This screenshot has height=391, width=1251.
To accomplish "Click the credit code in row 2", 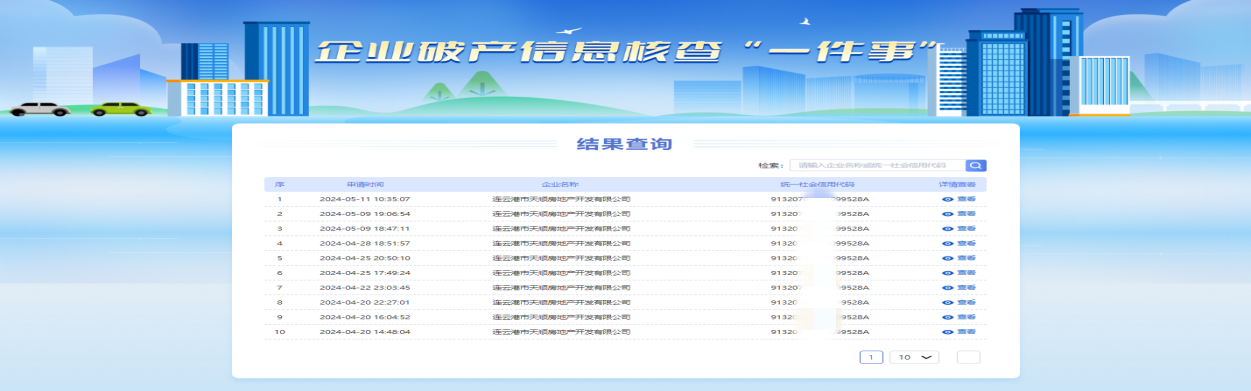I will (x=820, y=214).
